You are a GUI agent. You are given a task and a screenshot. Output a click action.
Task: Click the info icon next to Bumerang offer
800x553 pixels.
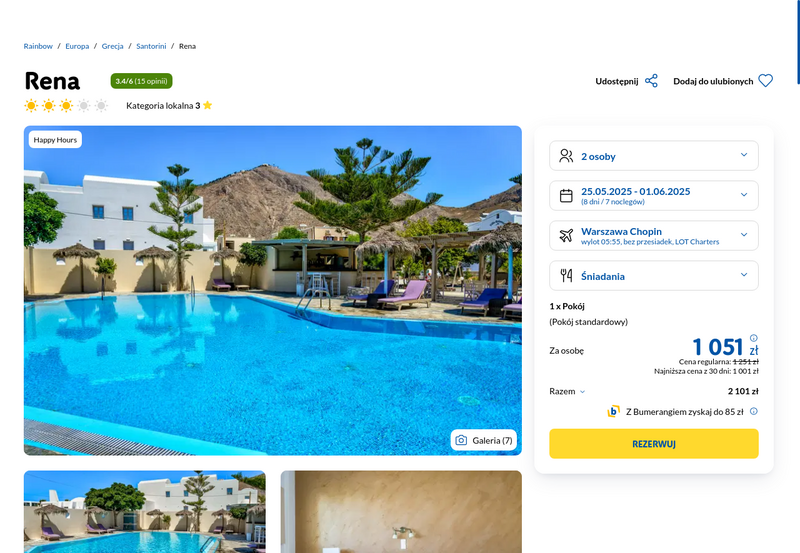click(x=754, y=411)
